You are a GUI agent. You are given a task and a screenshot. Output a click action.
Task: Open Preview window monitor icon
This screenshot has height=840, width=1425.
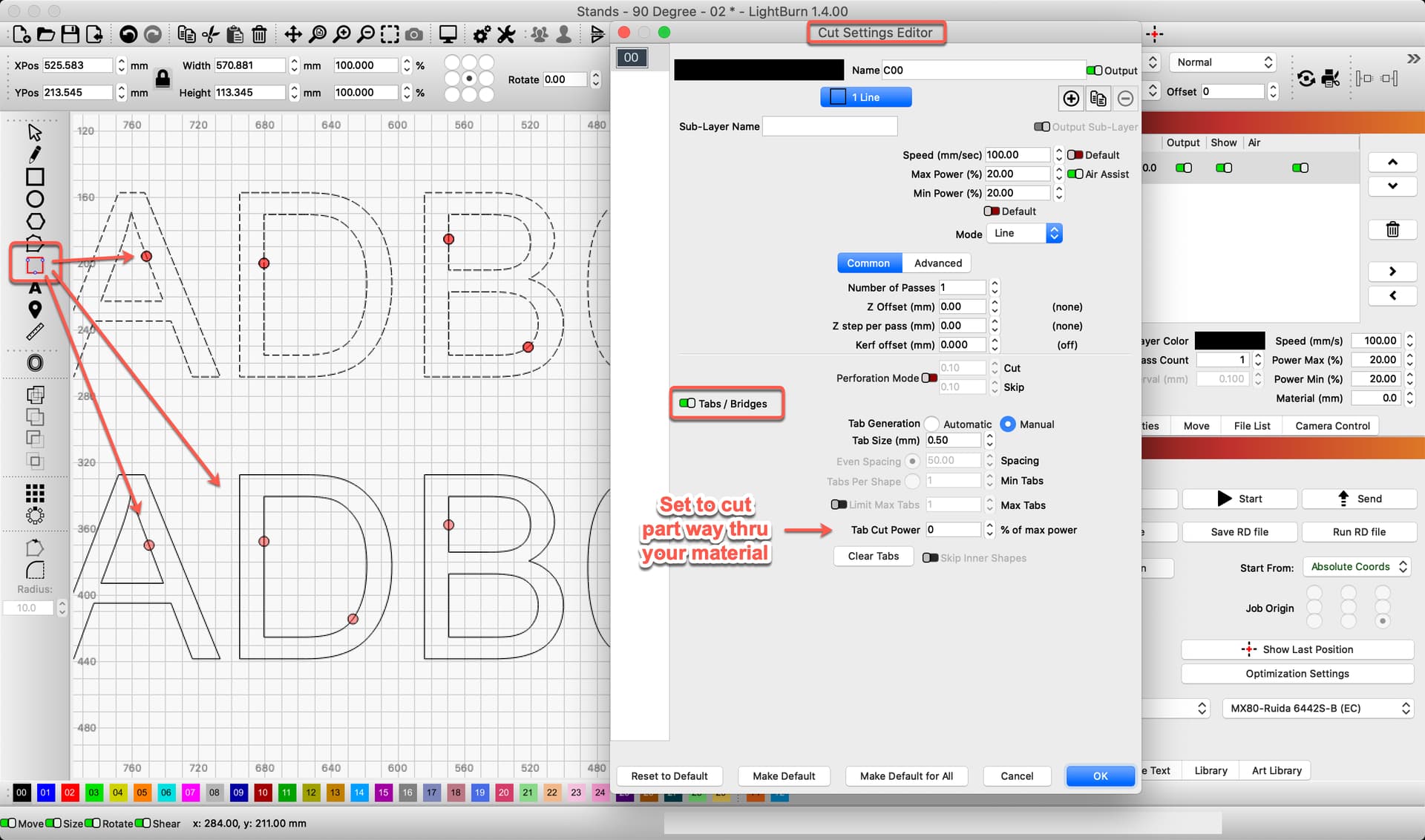(448, 34)
